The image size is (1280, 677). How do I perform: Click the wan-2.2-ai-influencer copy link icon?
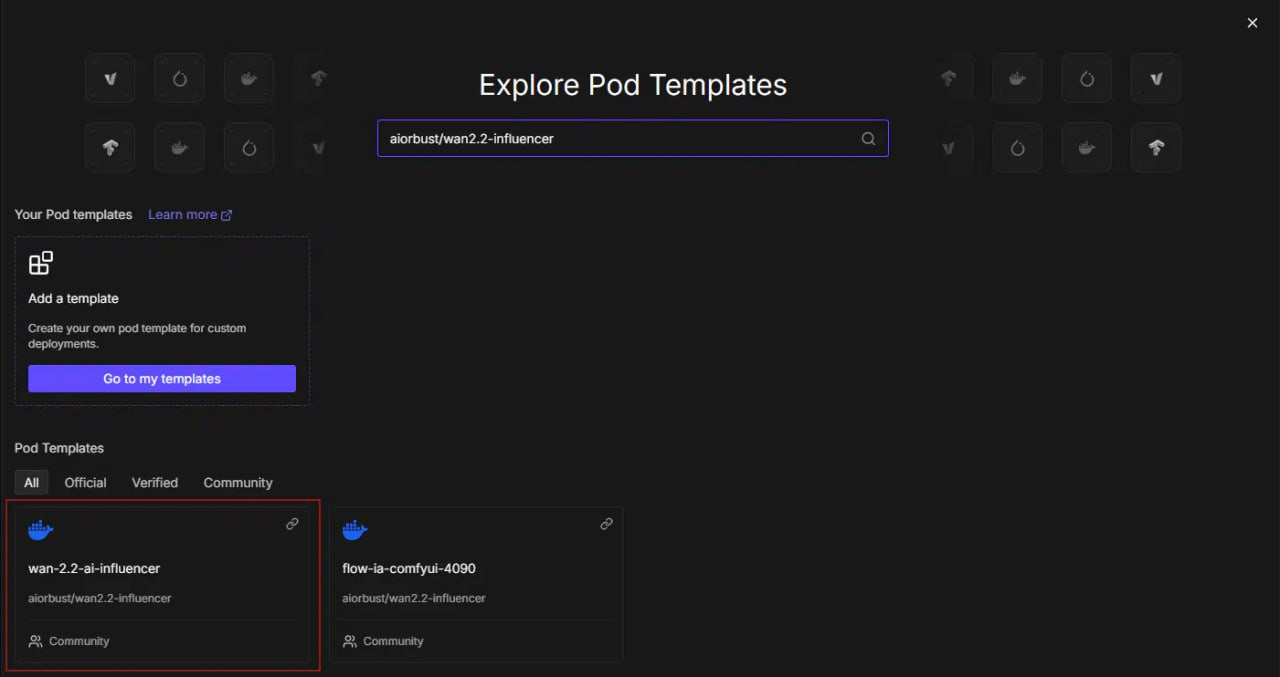tap(292, 524)
